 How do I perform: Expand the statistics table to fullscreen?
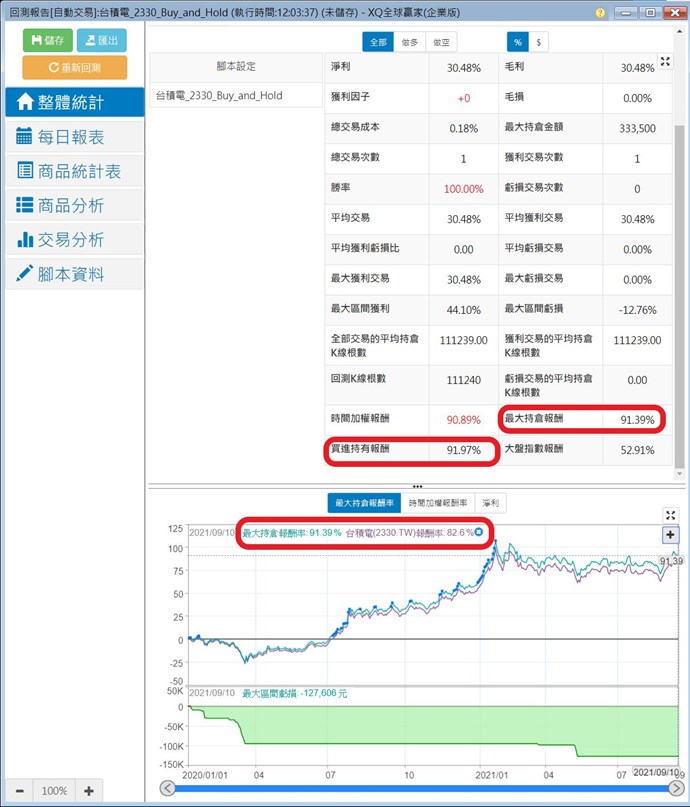(x=665, y=62)
